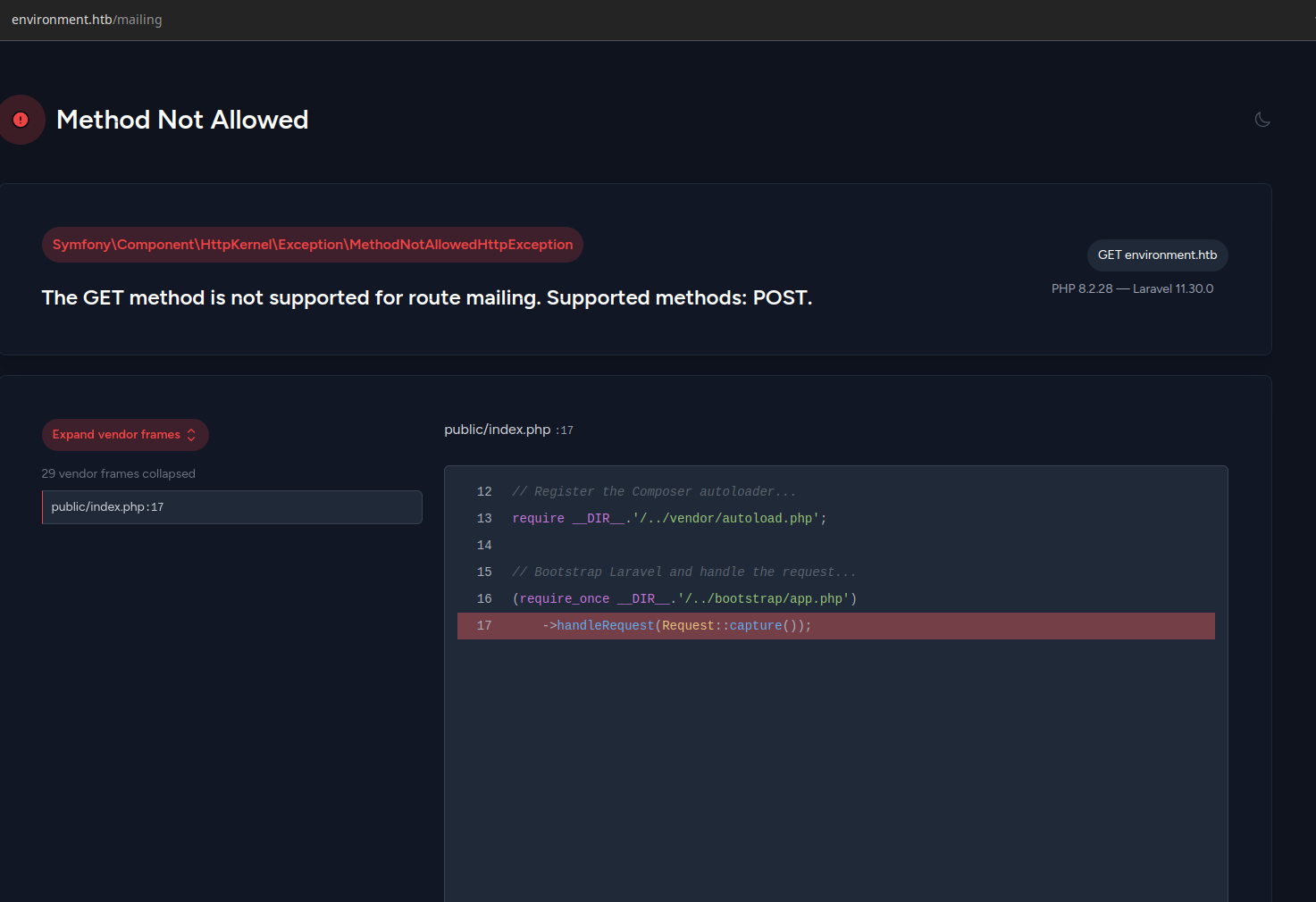The width and height of the screenshot is (1316, 902).
Task: Click the Bootstrap Laravel comment on line 15
Action: click(684, 572)
